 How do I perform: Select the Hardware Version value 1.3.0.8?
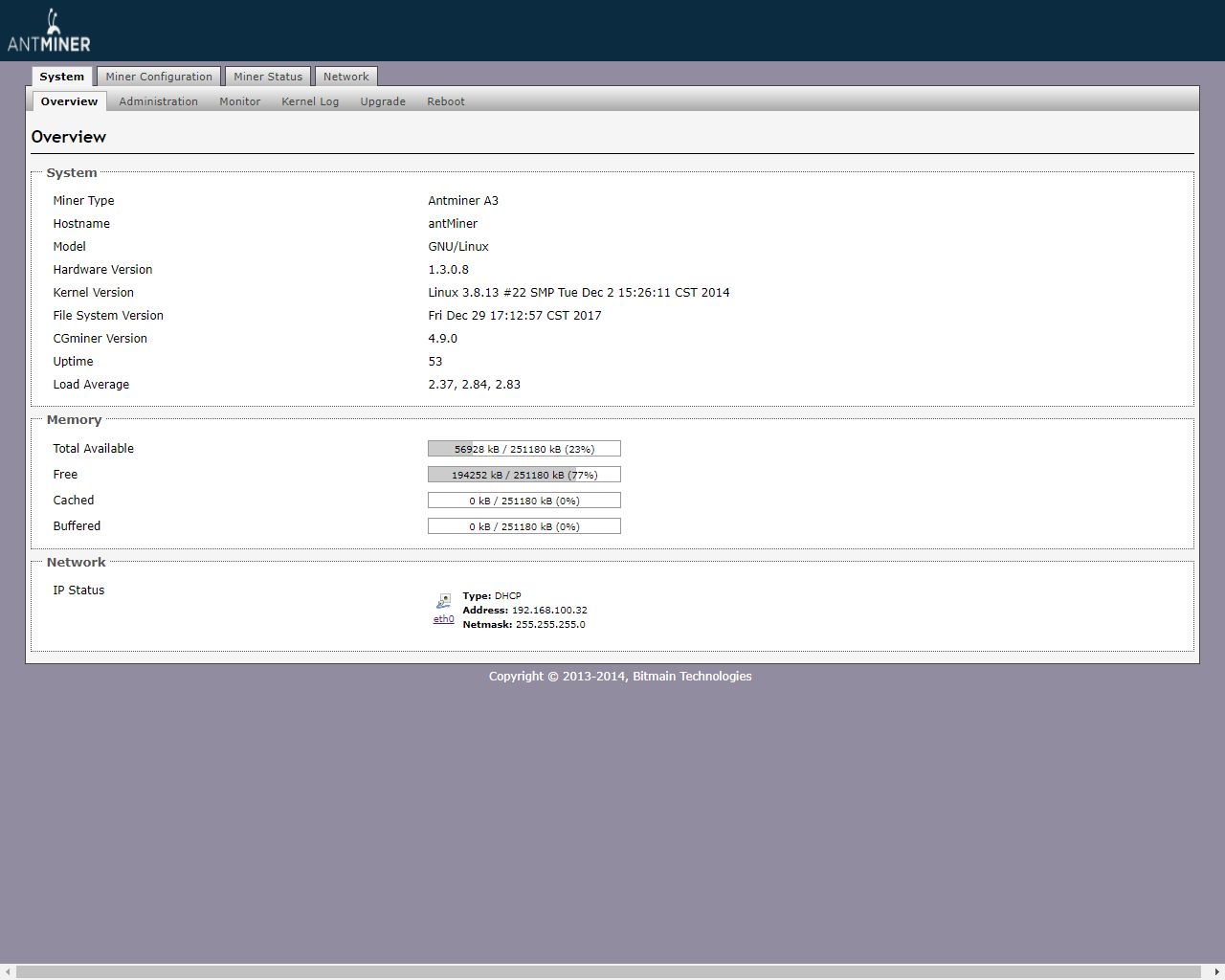449,270
